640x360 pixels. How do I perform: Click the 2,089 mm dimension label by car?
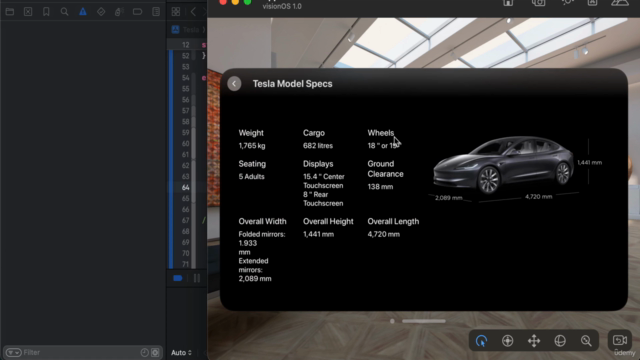click(449, 198)
